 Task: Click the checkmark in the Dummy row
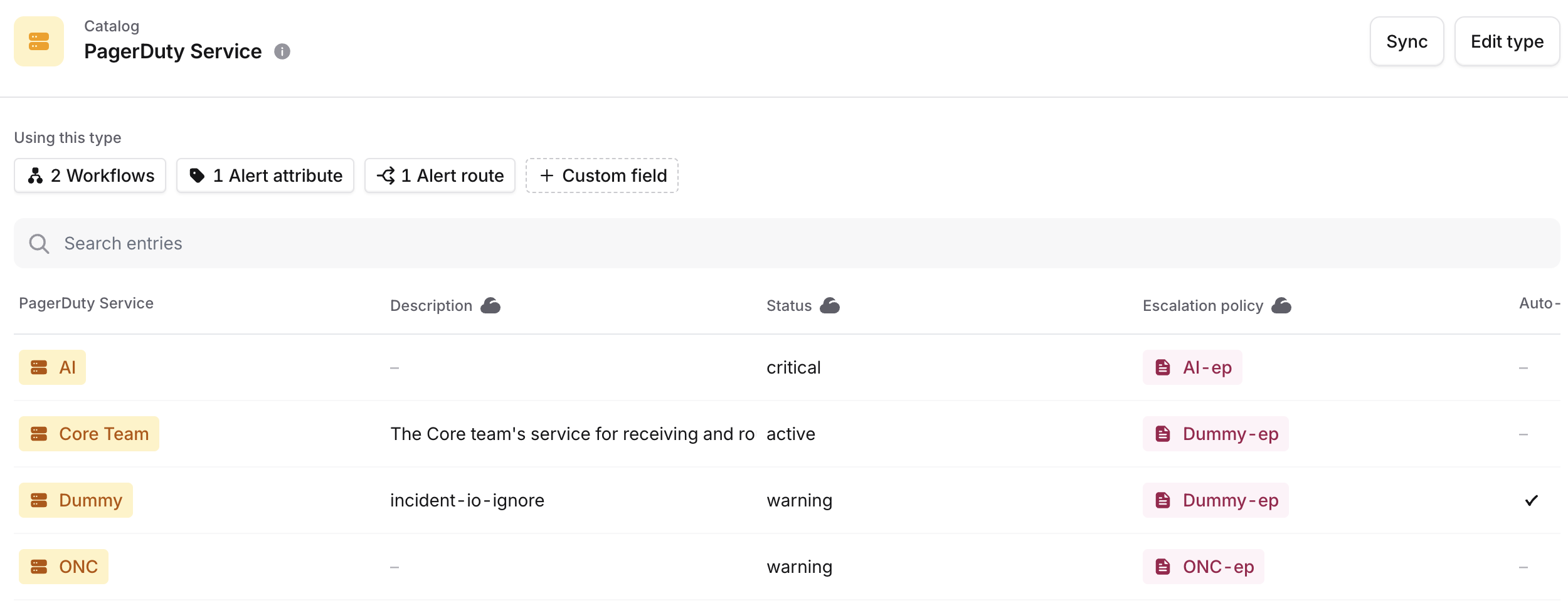click(x=1531, y=501)
